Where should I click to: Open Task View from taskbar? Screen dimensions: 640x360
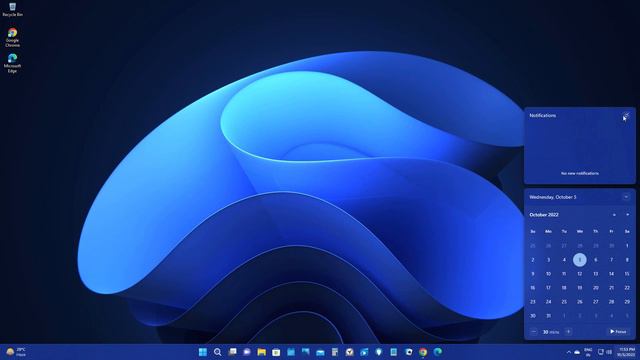point(232,352)
